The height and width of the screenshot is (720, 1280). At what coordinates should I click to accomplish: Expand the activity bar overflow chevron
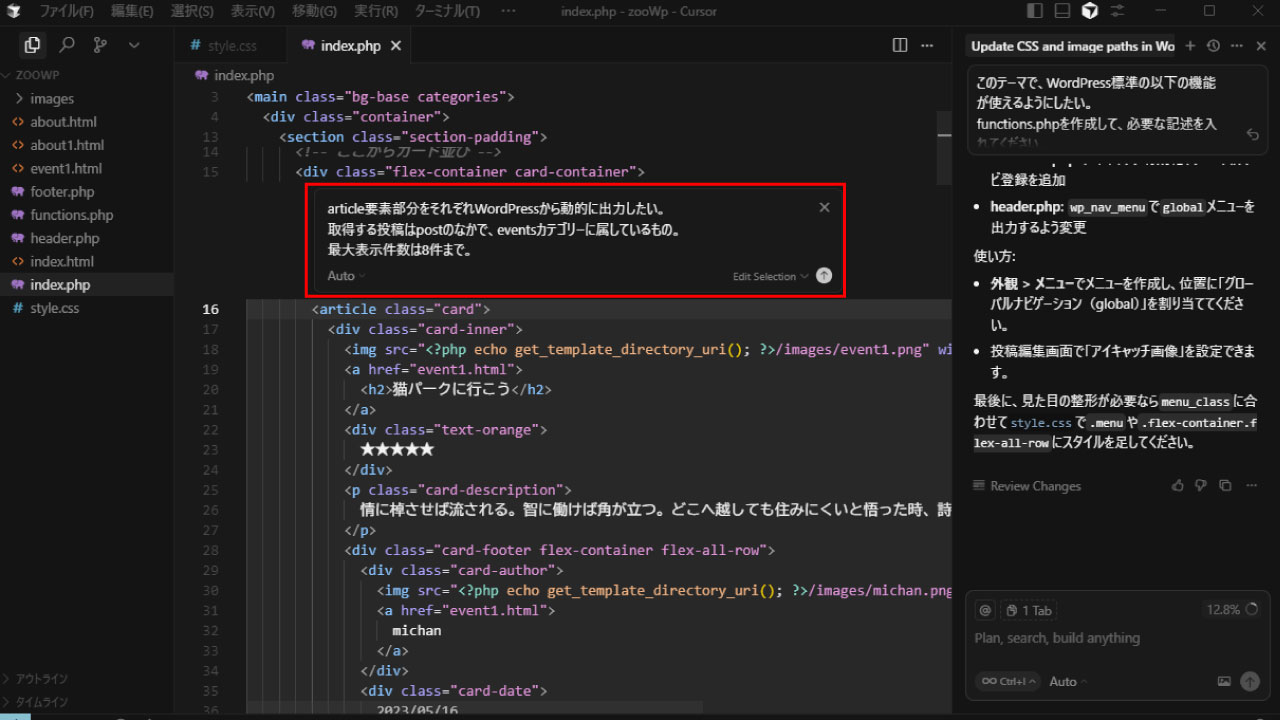(133, 45)
